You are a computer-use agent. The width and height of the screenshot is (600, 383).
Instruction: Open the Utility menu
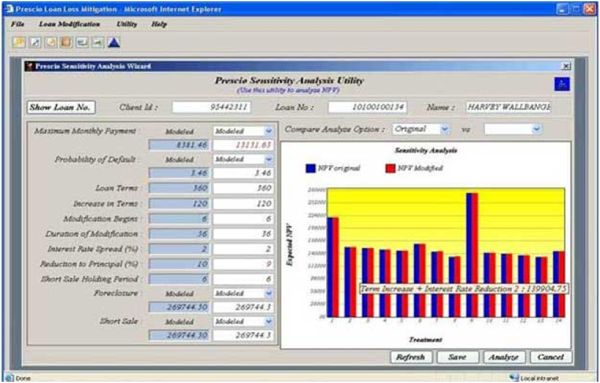coord(127,24)
